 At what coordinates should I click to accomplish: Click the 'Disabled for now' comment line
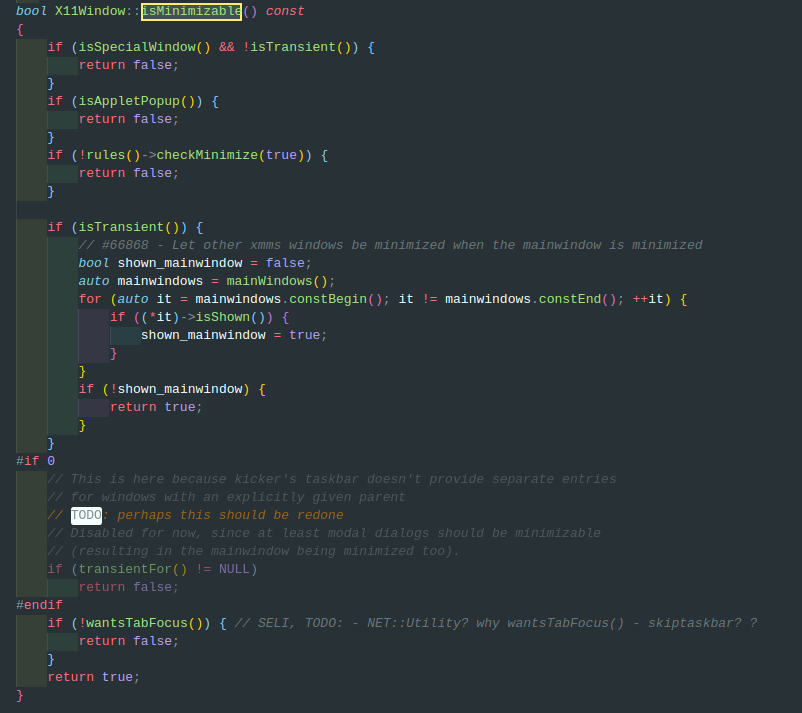(x=324, y=533)
